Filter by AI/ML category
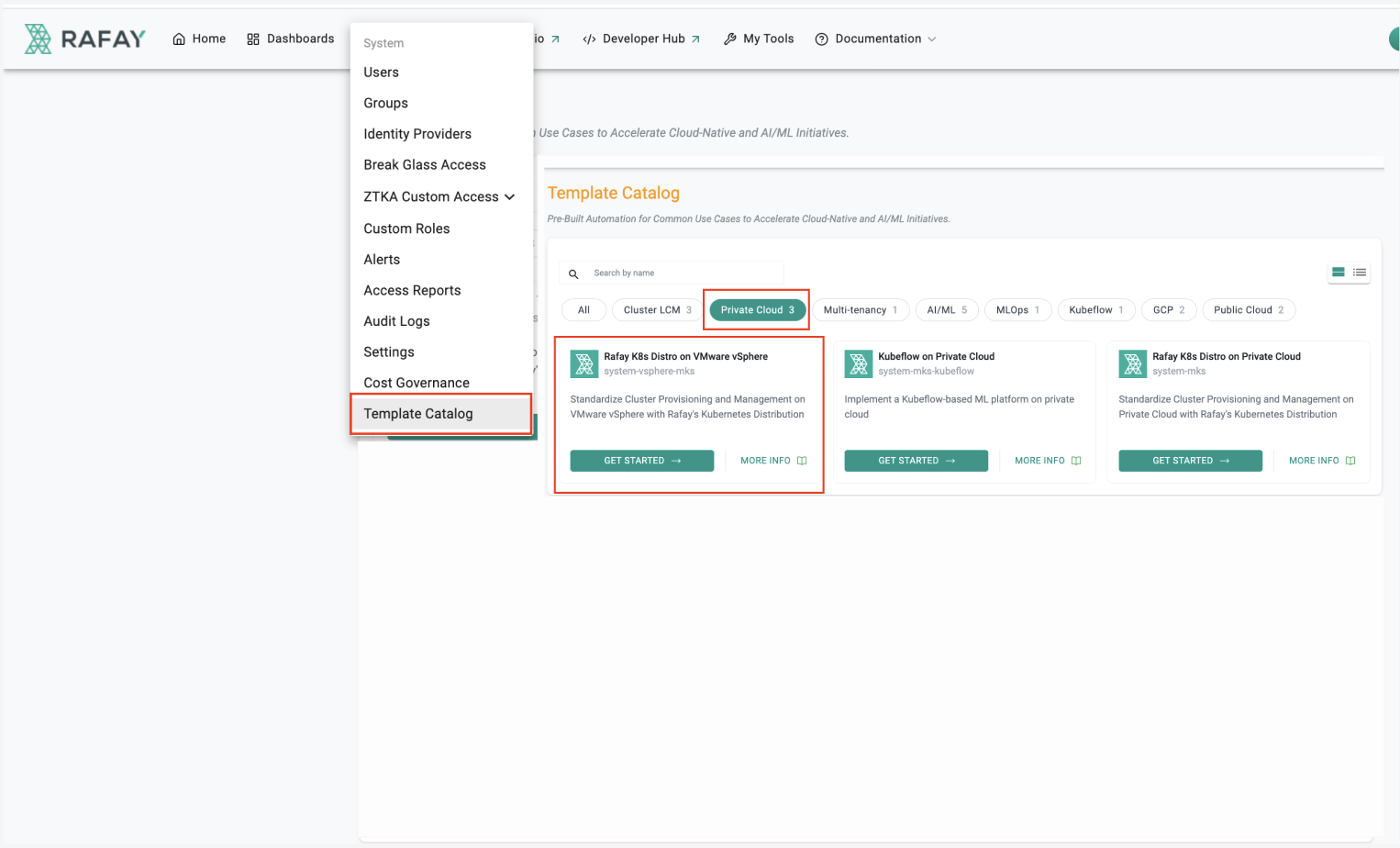The image size is (1400, 848). (x=947, y=310)
